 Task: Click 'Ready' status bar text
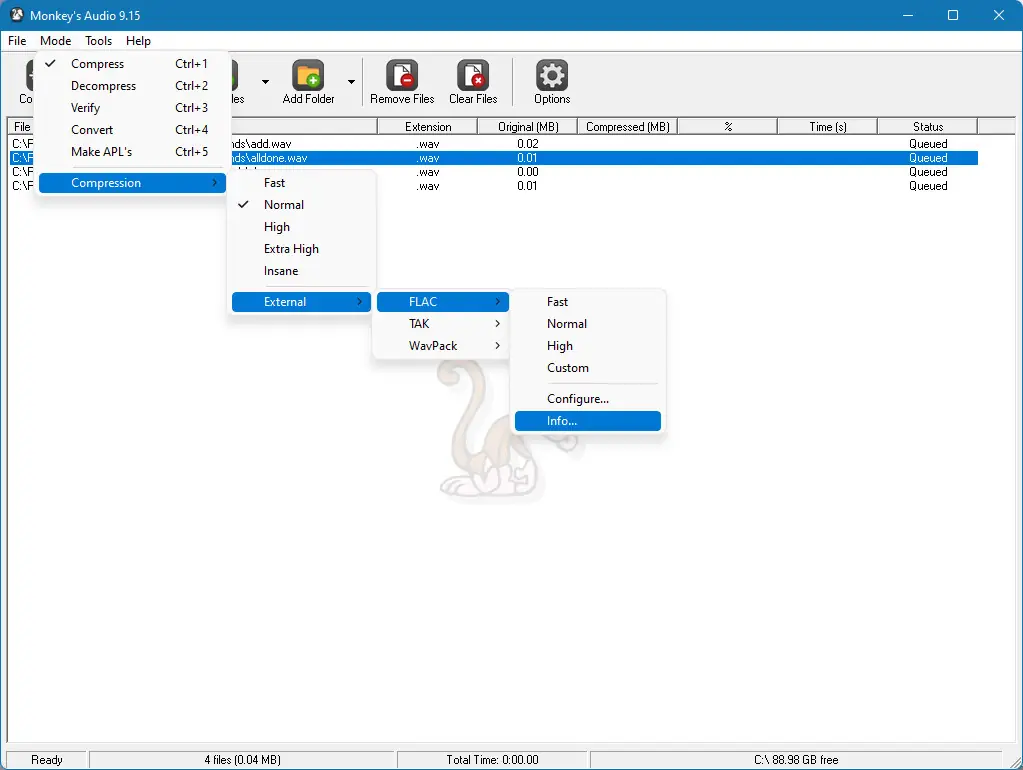click(46, 760)
